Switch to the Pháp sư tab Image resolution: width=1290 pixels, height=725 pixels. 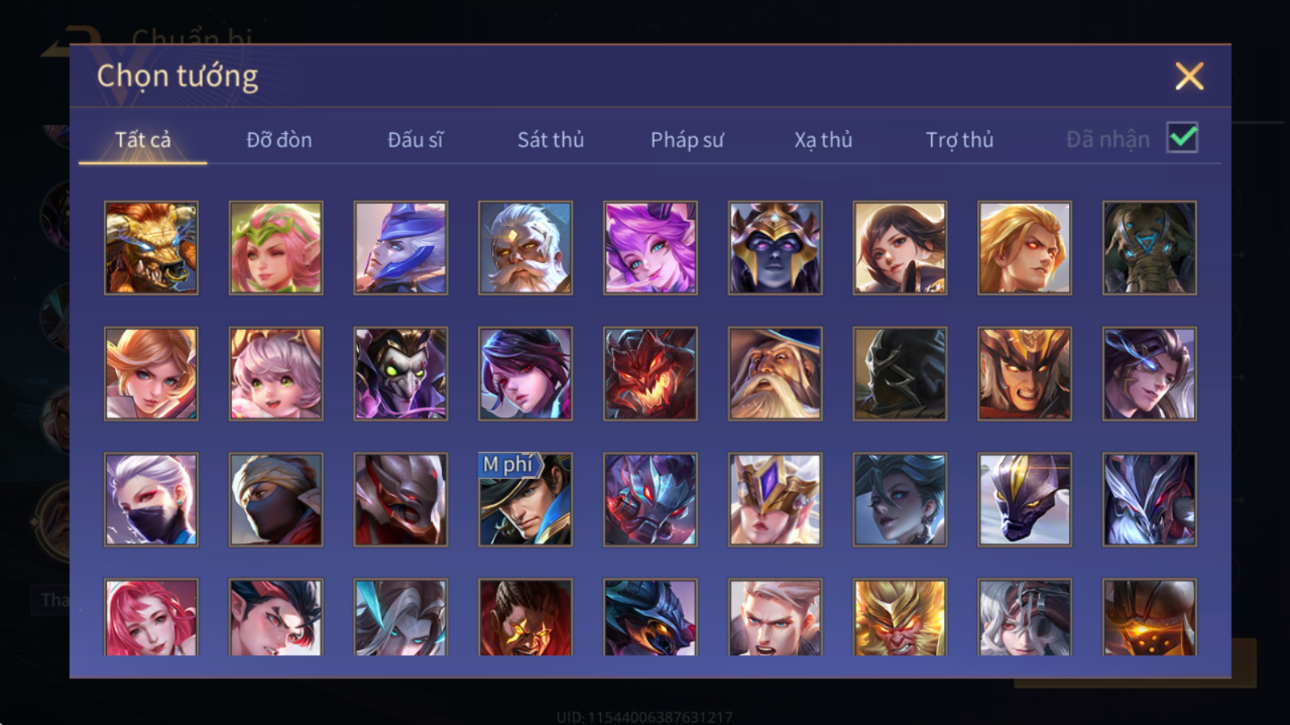pos(687,140)
